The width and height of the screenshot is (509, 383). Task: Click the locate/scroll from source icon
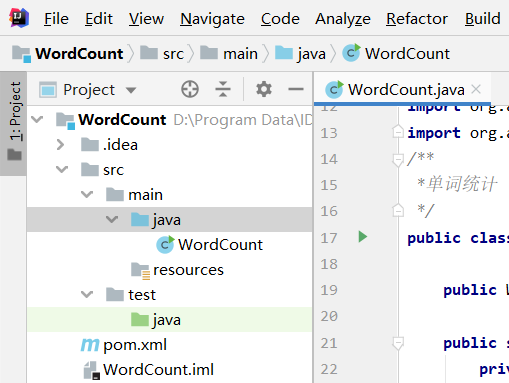190,89
